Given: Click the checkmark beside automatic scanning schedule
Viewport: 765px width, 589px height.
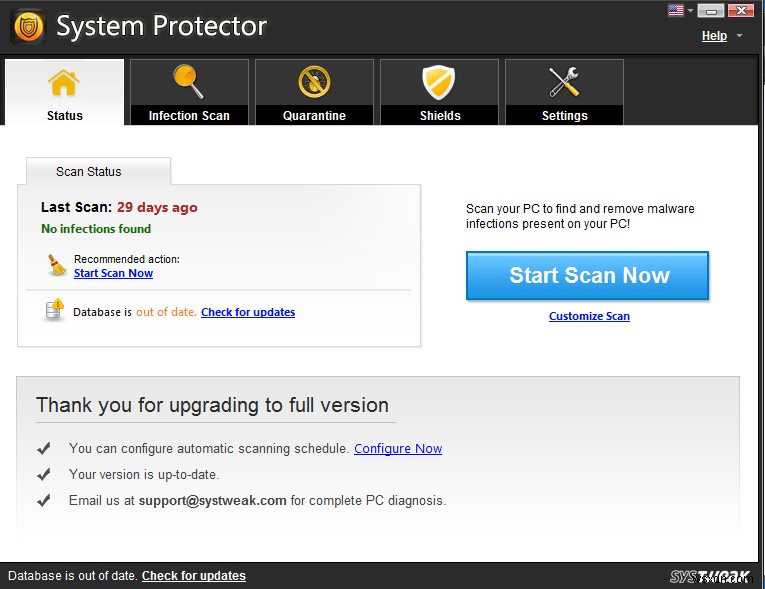Looking at the screenshot, I should pos(44,448).
